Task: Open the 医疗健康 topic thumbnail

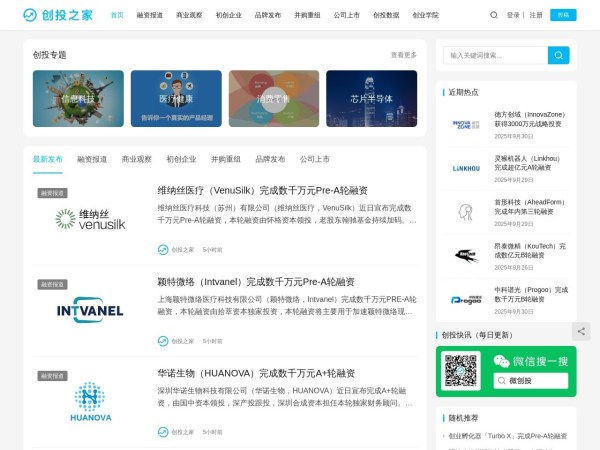Action: (176, 98)
